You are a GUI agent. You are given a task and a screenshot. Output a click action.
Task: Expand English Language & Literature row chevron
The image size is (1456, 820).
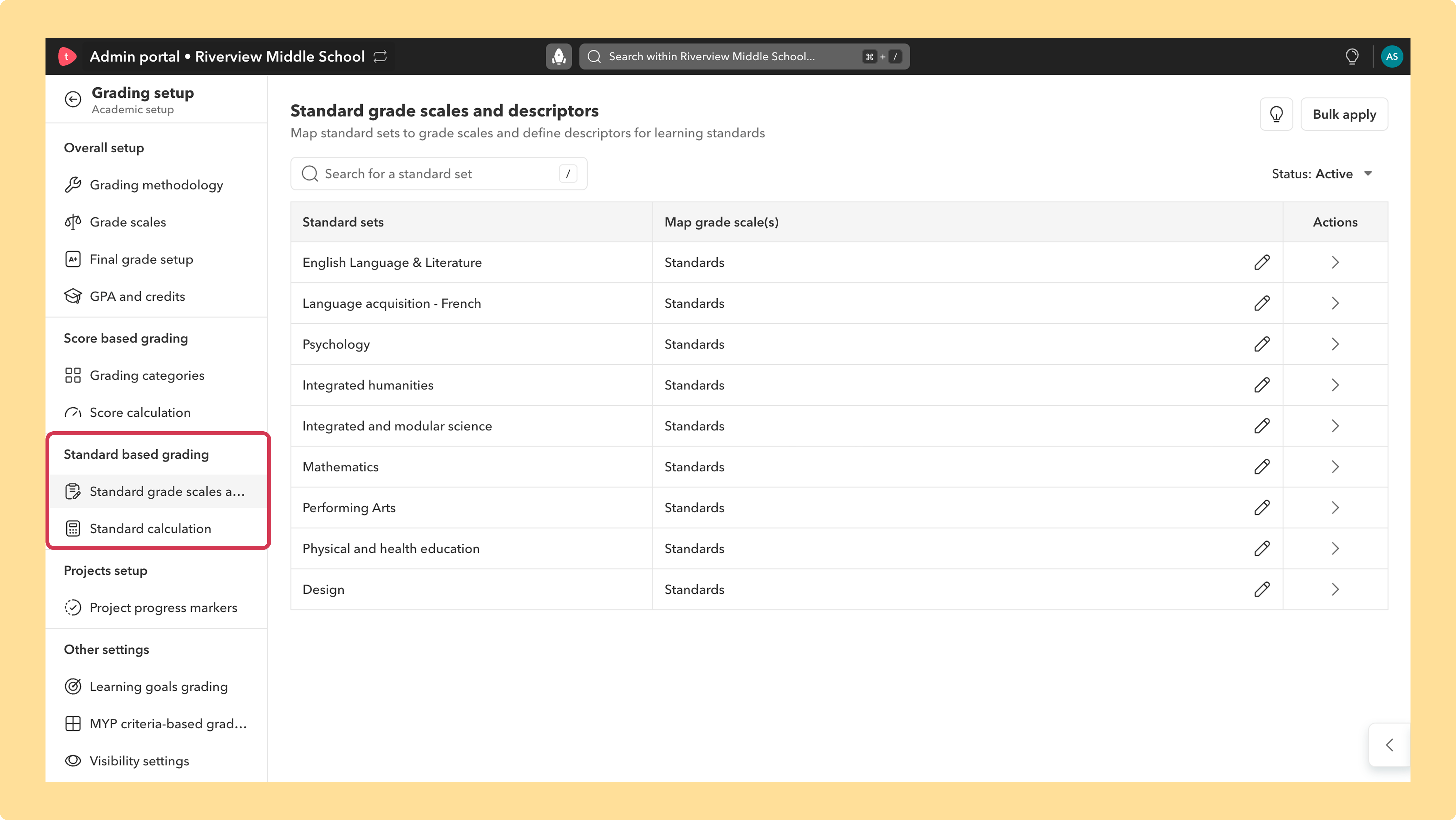point(1335,262)
